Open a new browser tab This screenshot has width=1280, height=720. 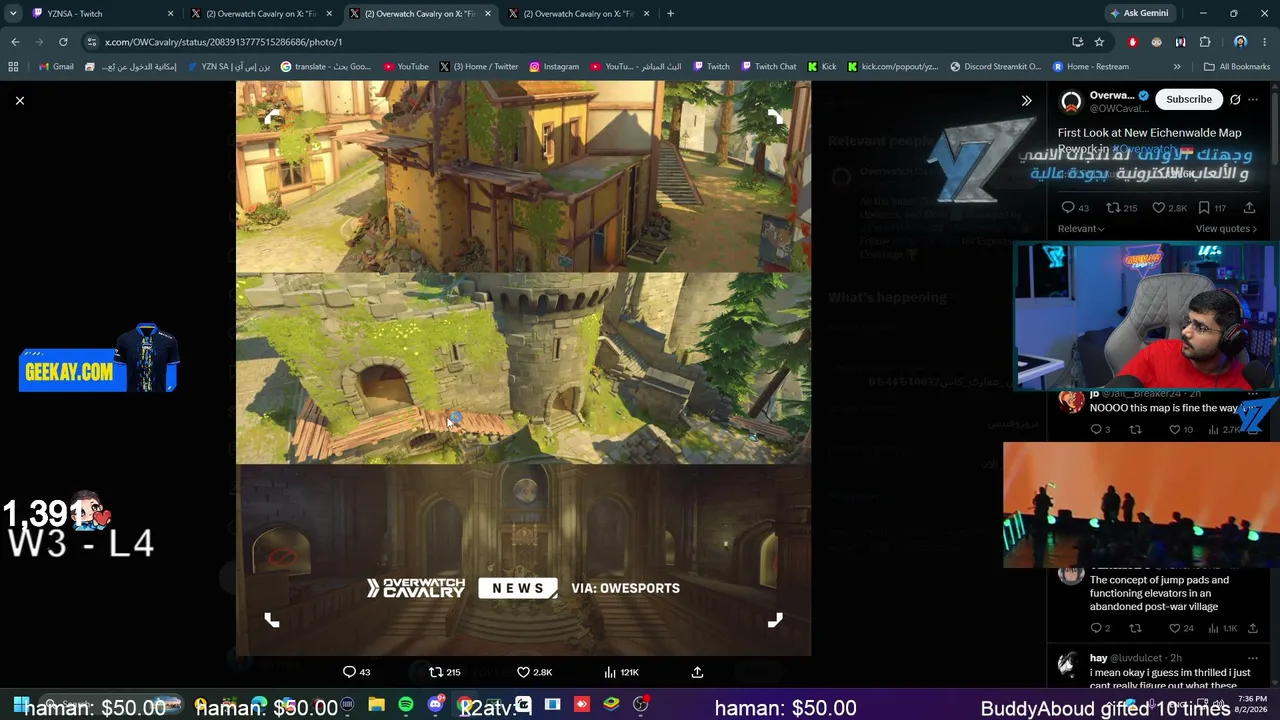[670, 14]
